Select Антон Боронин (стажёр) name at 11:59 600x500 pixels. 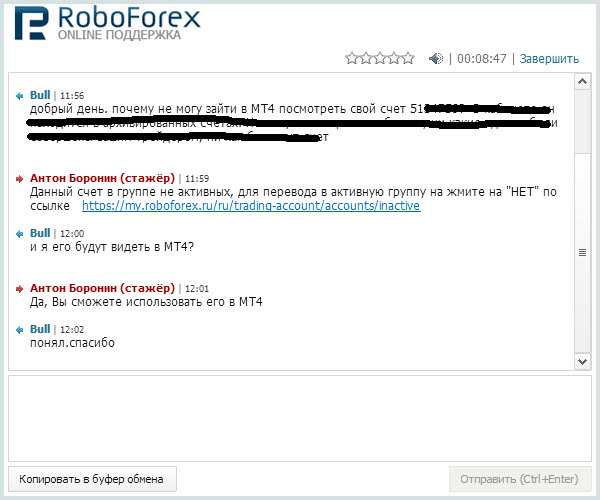coord(102,178)
